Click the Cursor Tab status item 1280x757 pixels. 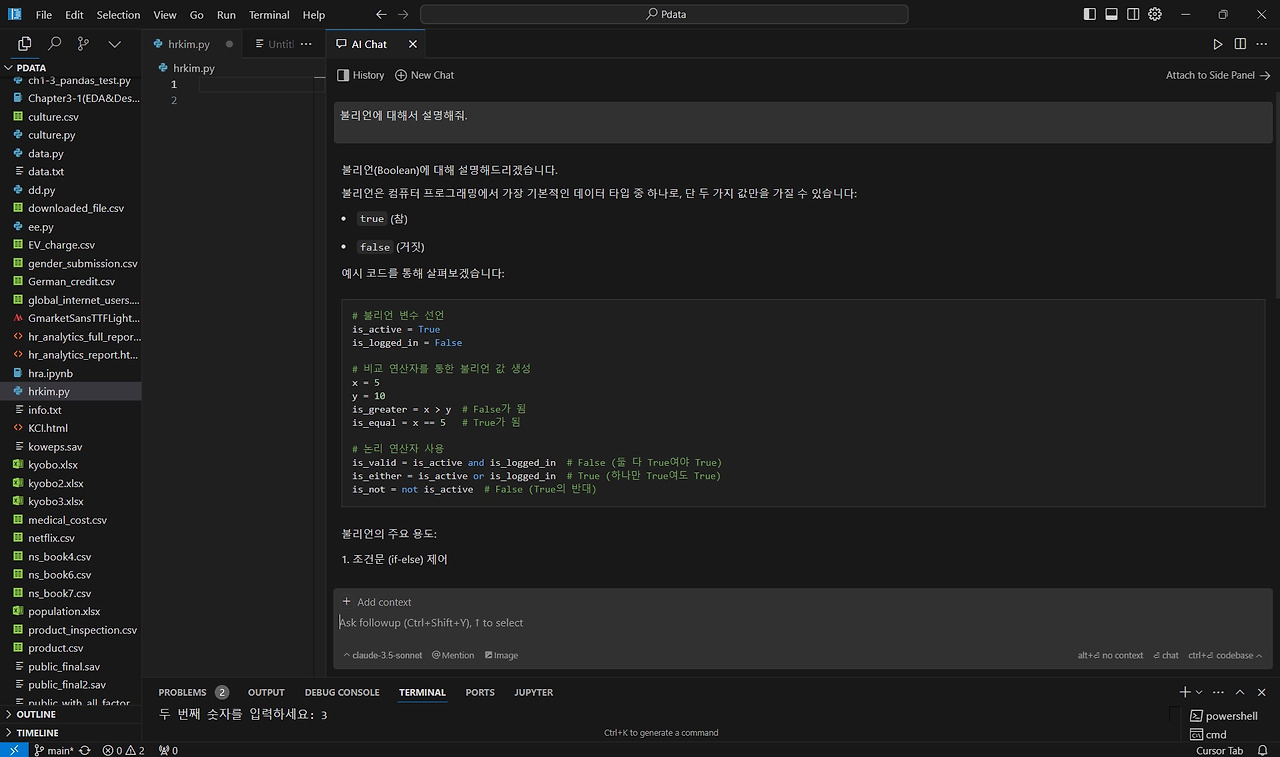1219,750
